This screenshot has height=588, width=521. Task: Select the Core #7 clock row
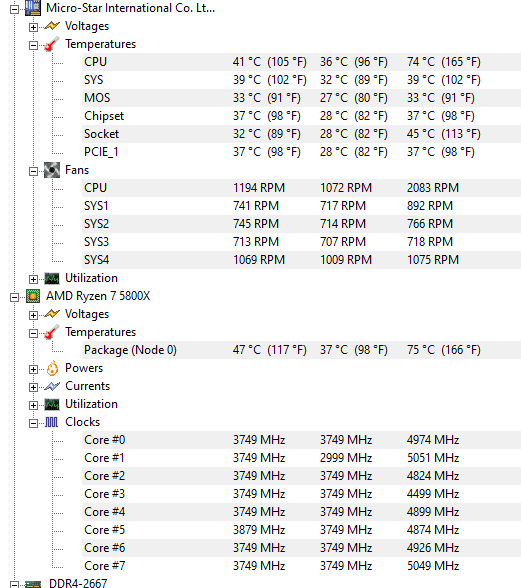(301, 566)
